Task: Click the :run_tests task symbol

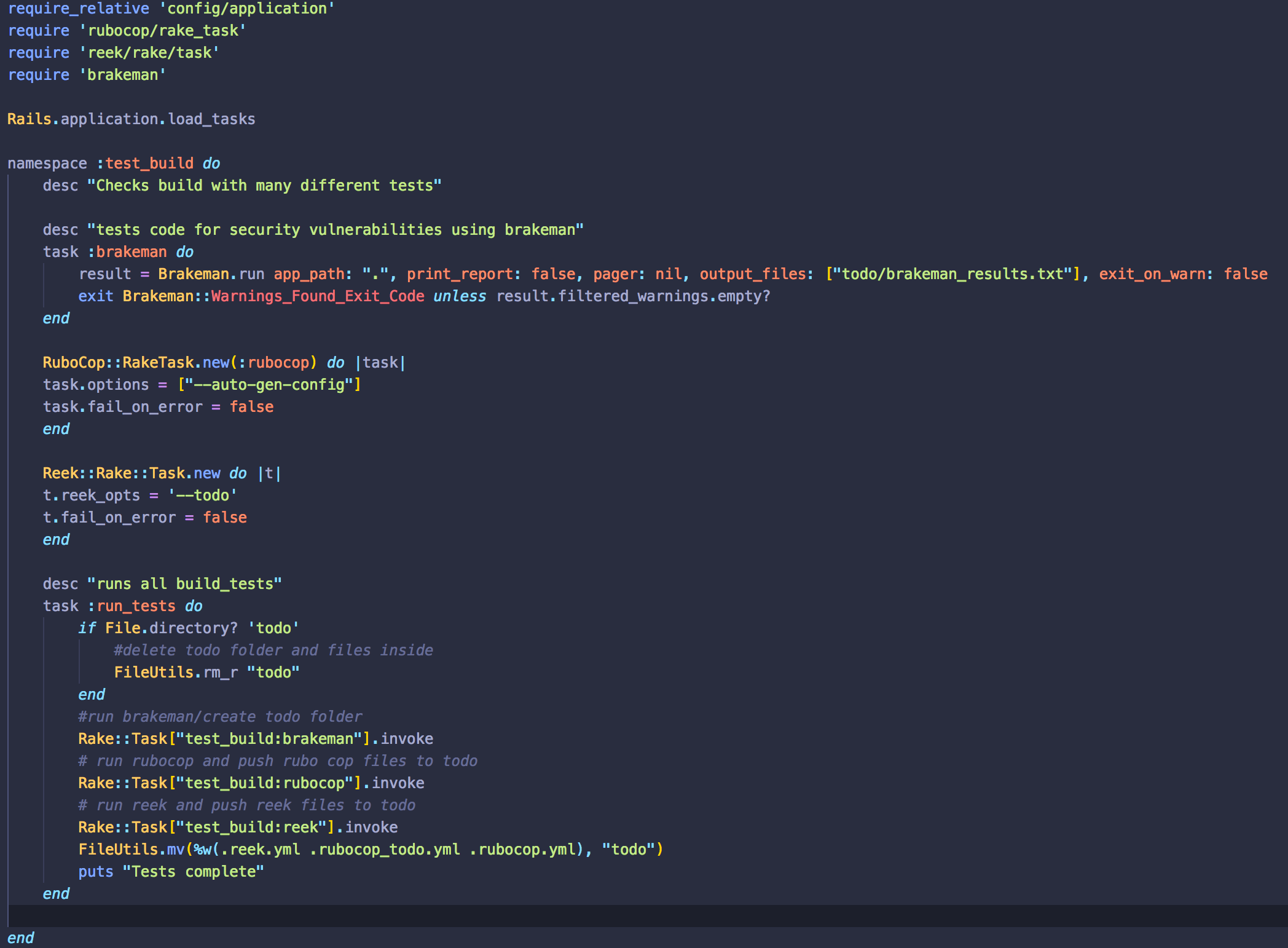Action: pyautogui.click(x=132, y=606)
